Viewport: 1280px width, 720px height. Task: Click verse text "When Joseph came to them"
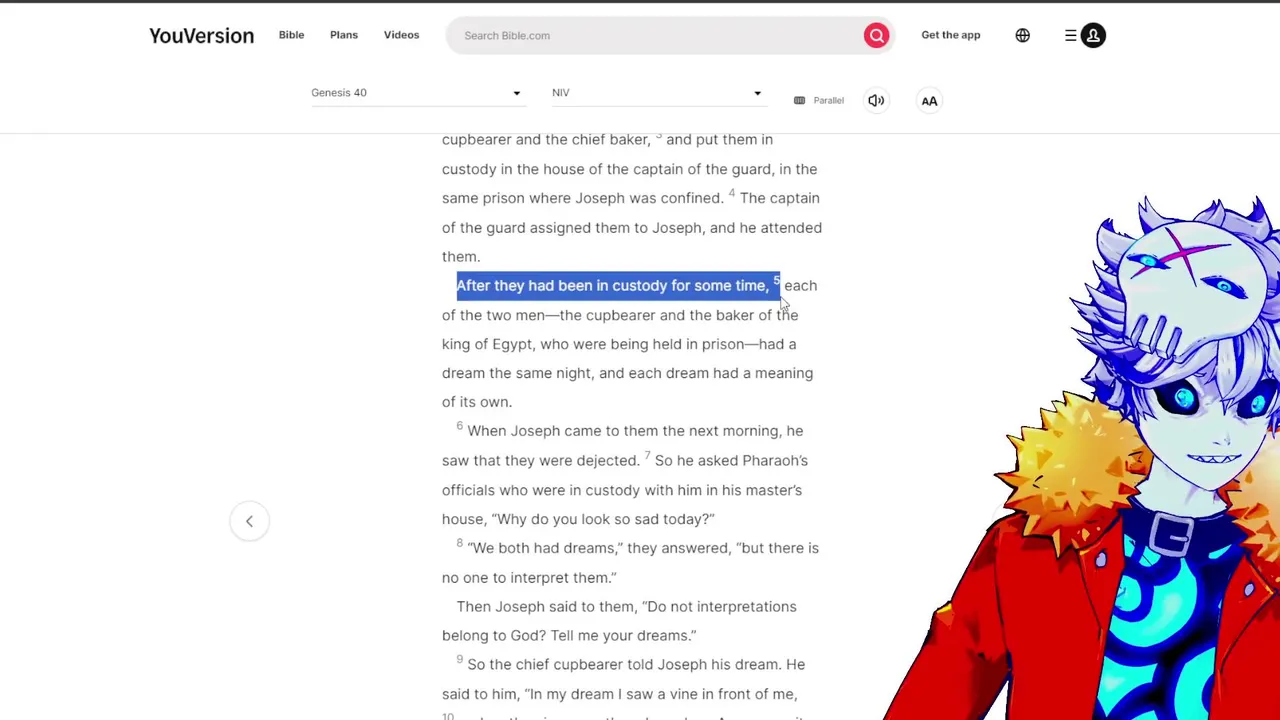[563, 431]
